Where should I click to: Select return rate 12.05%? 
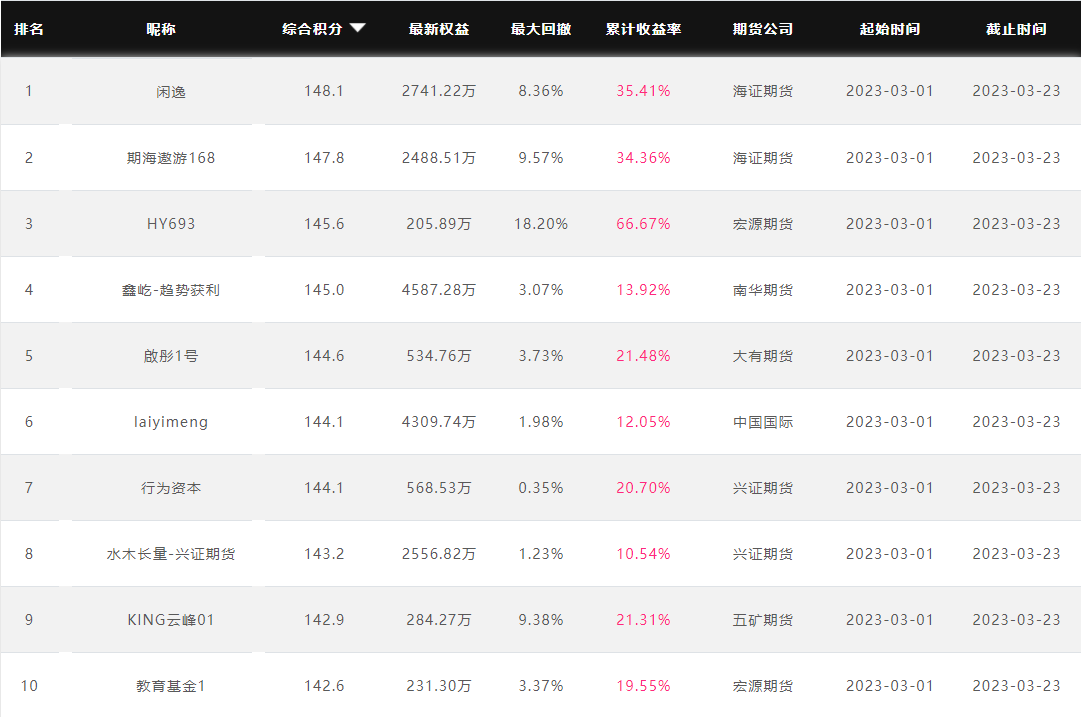click(643, 422)
